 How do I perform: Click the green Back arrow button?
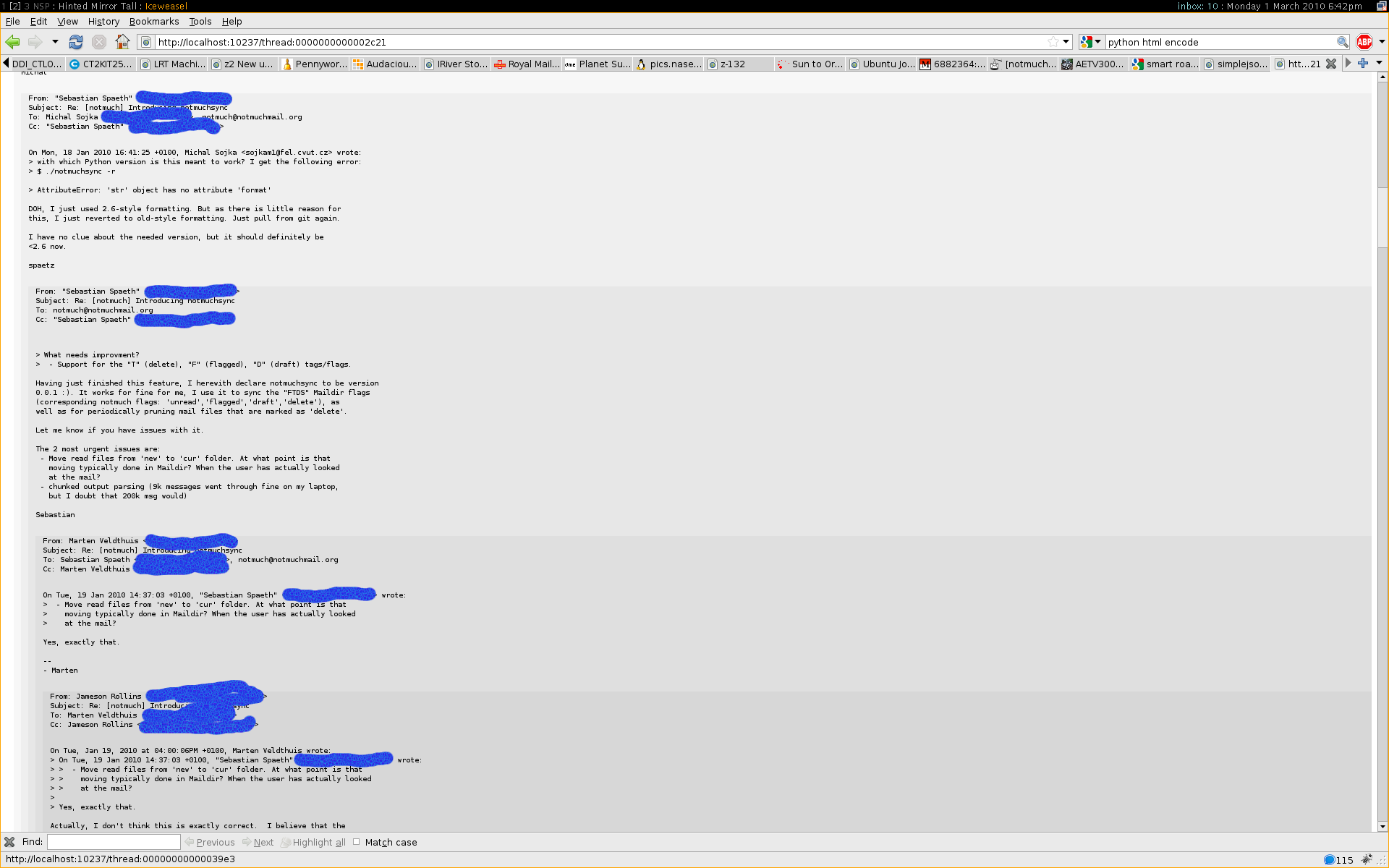13,42
